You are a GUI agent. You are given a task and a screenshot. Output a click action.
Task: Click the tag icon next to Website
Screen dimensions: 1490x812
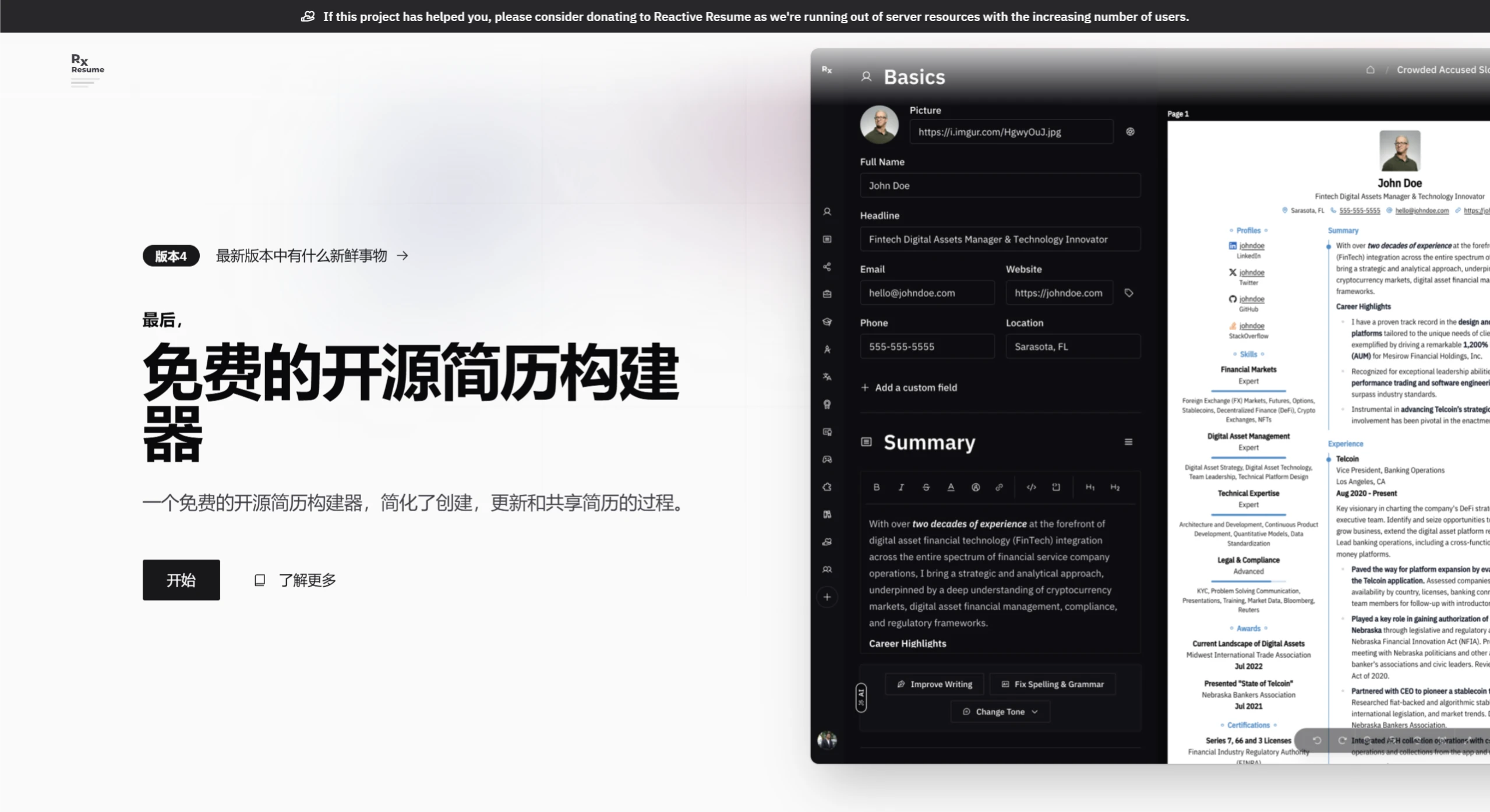(x=1129, y=293)
